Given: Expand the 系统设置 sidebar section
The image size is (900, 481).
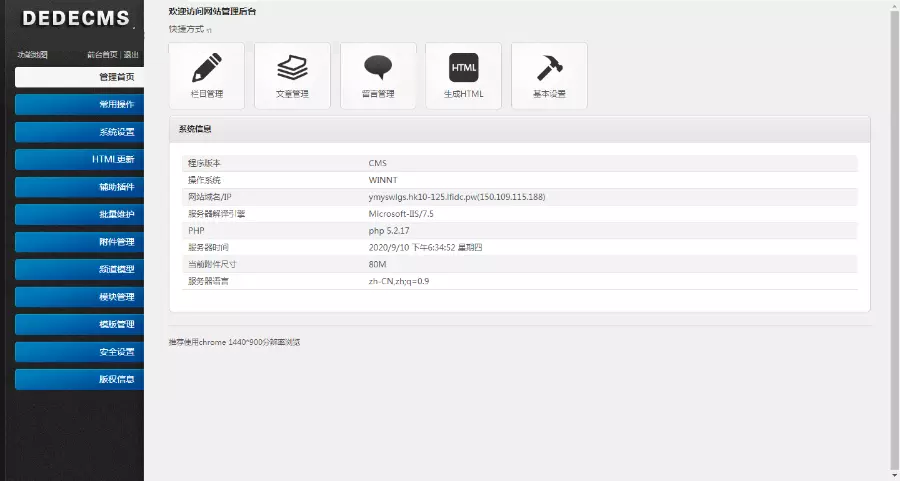Looking at the screenshot, I should coord(80,132).
